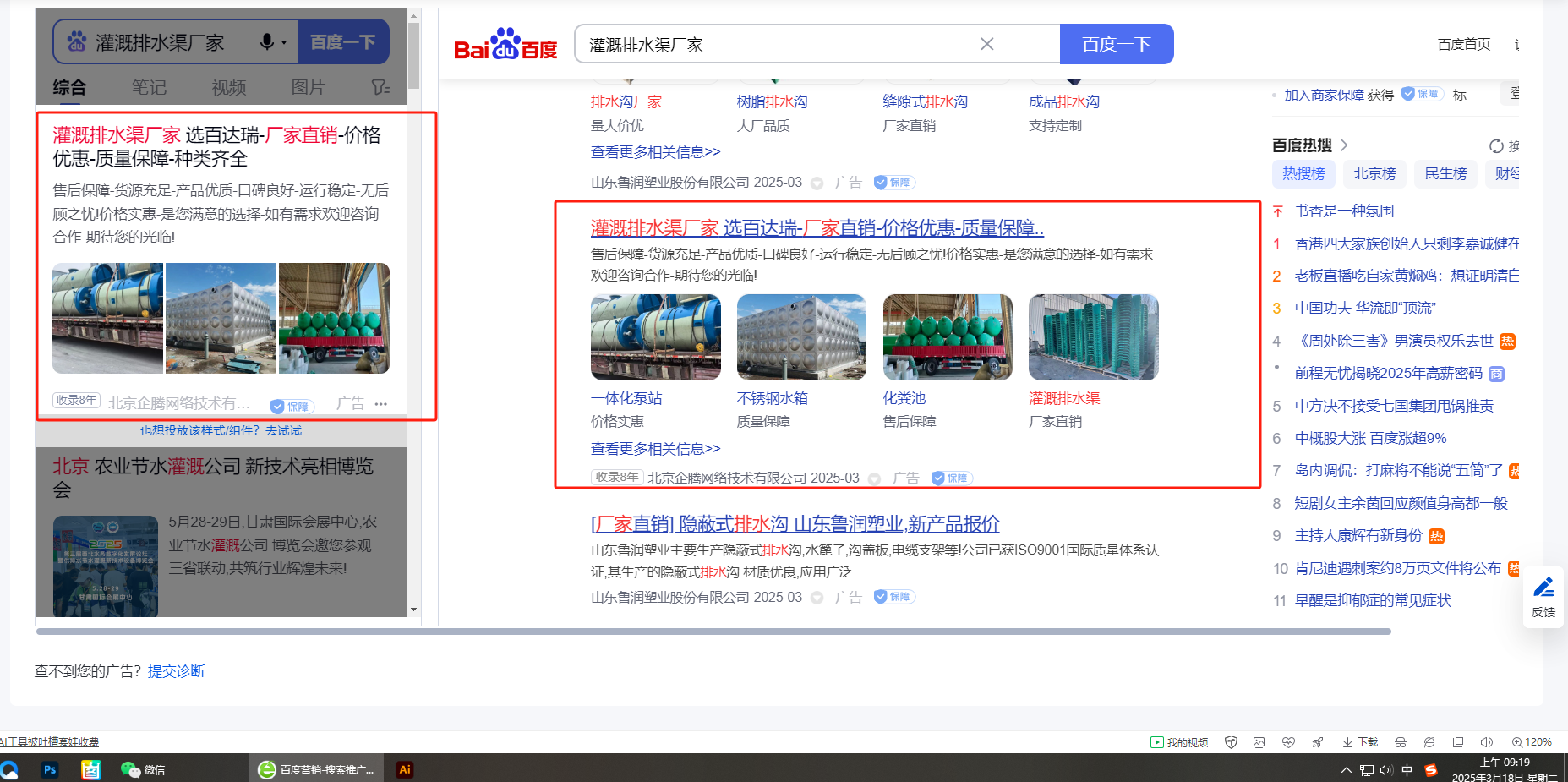1568x782 pixels.
Task: Open the 隐蔽式排水沟 山东鲁润塑业 ad title
Action: 795,524
